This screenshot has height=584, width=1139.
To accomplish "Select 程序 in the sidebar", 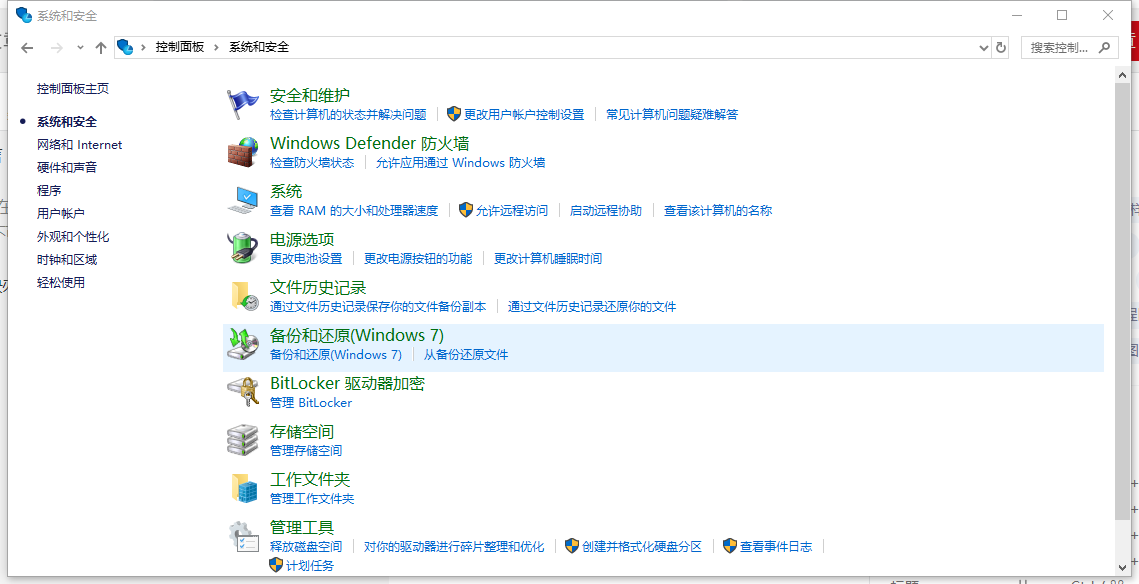I will 49,190.
